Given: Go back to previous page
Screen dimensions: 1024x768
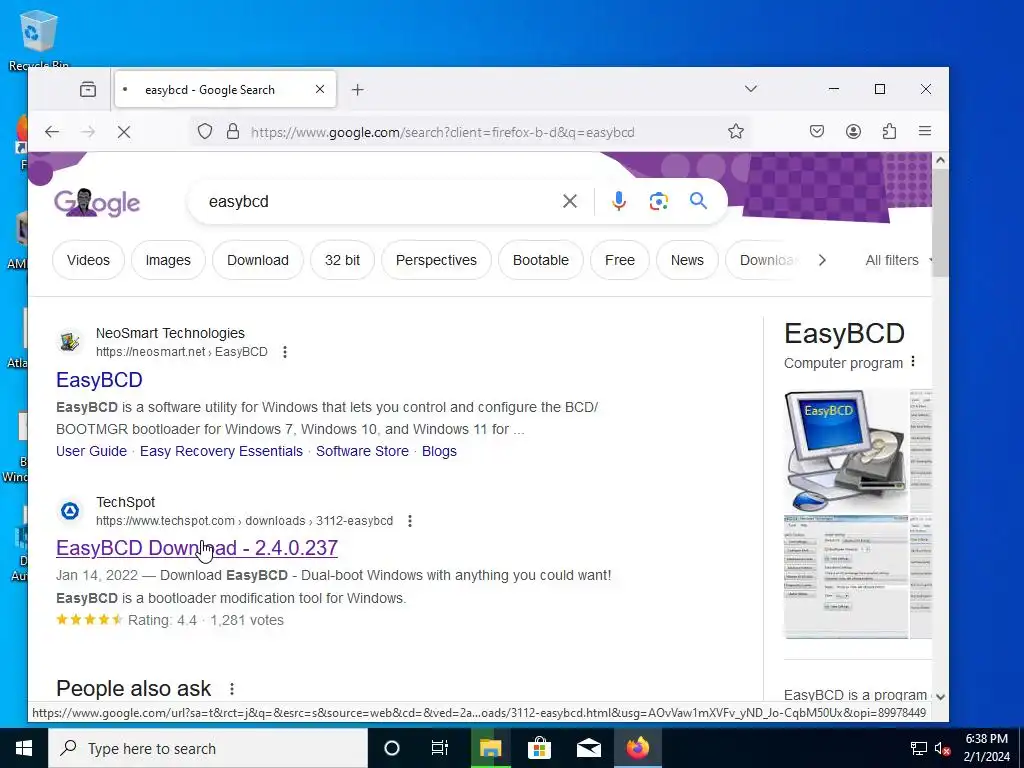Looking at the screenshot, I should [52, 131].
